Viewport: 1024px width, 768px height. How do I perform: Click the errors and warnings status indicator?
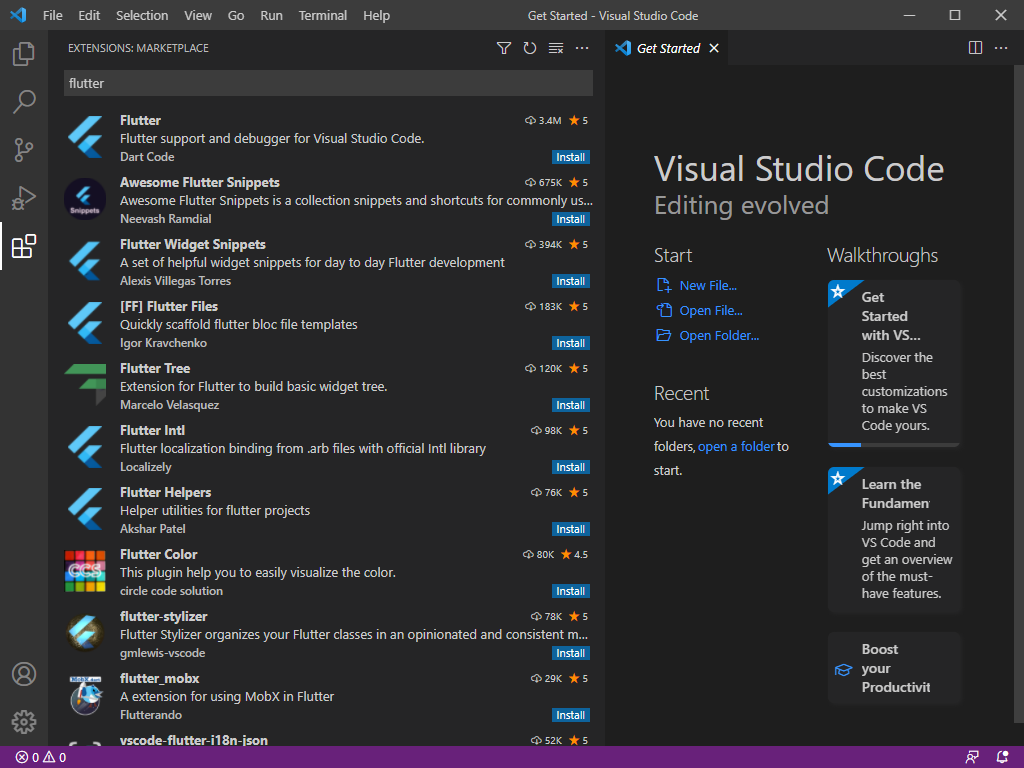pyautogui.click(x=40, y=758)
